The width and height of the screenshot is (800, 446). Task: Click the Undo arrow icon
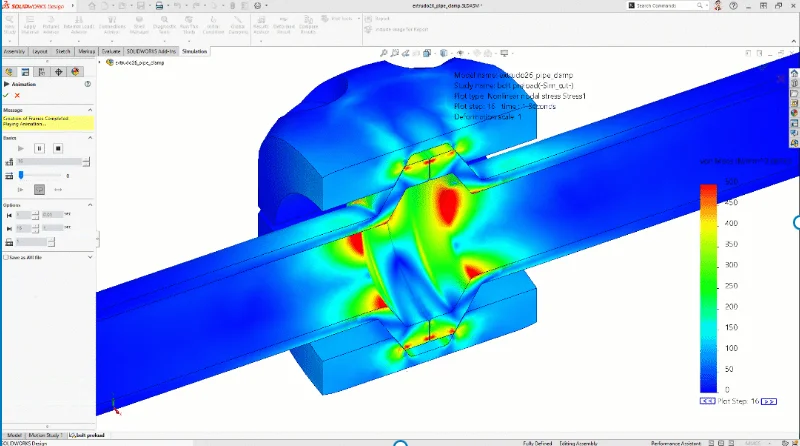(x=177, y=6)
